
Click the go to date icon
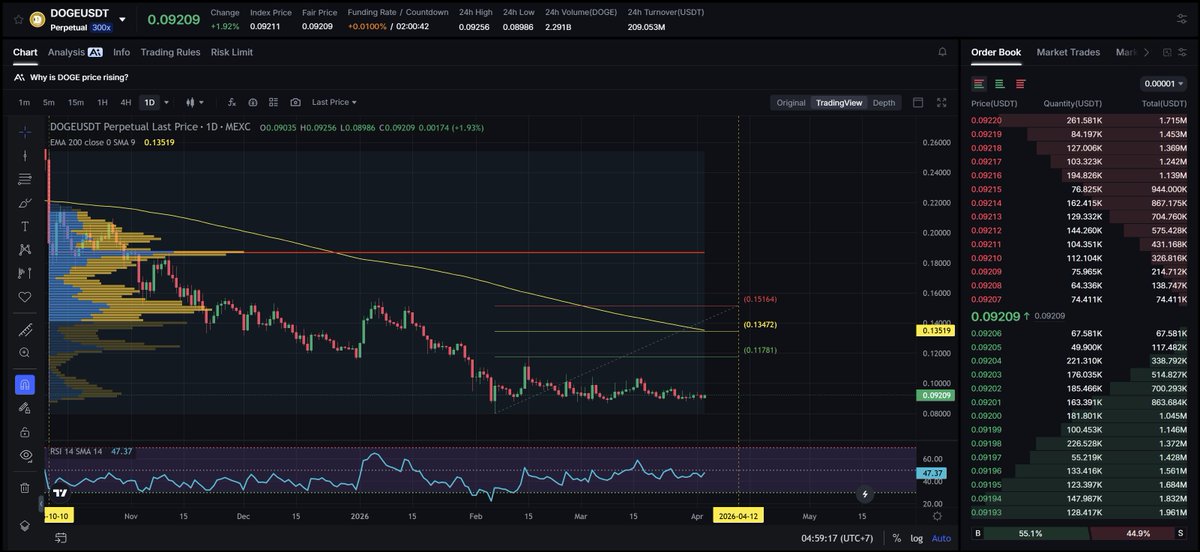[x=61, y=538]
